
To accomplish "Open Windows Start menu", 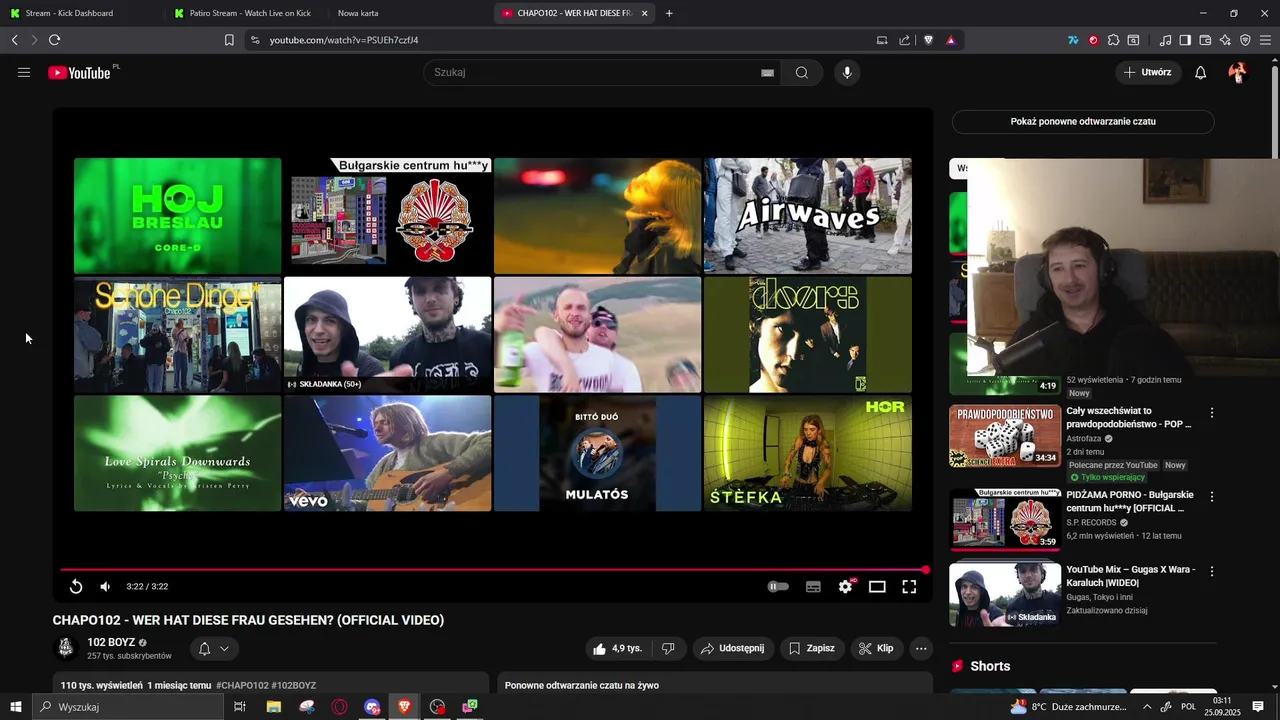I will 15,707.
